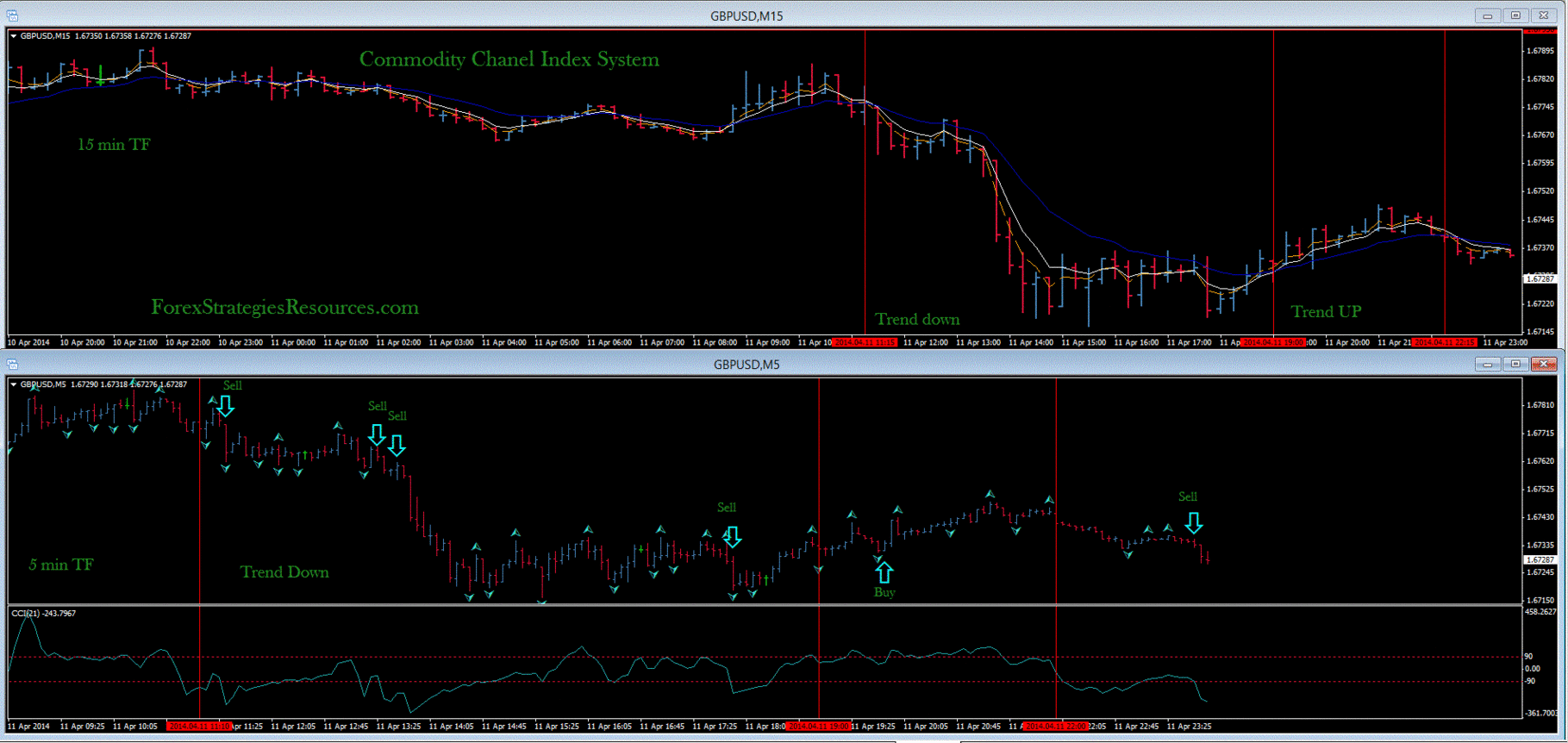Click the 2014.04.11 11:10 marker on M5 time axis
The height and width of the screenshot is (743, 1568).
199,727
